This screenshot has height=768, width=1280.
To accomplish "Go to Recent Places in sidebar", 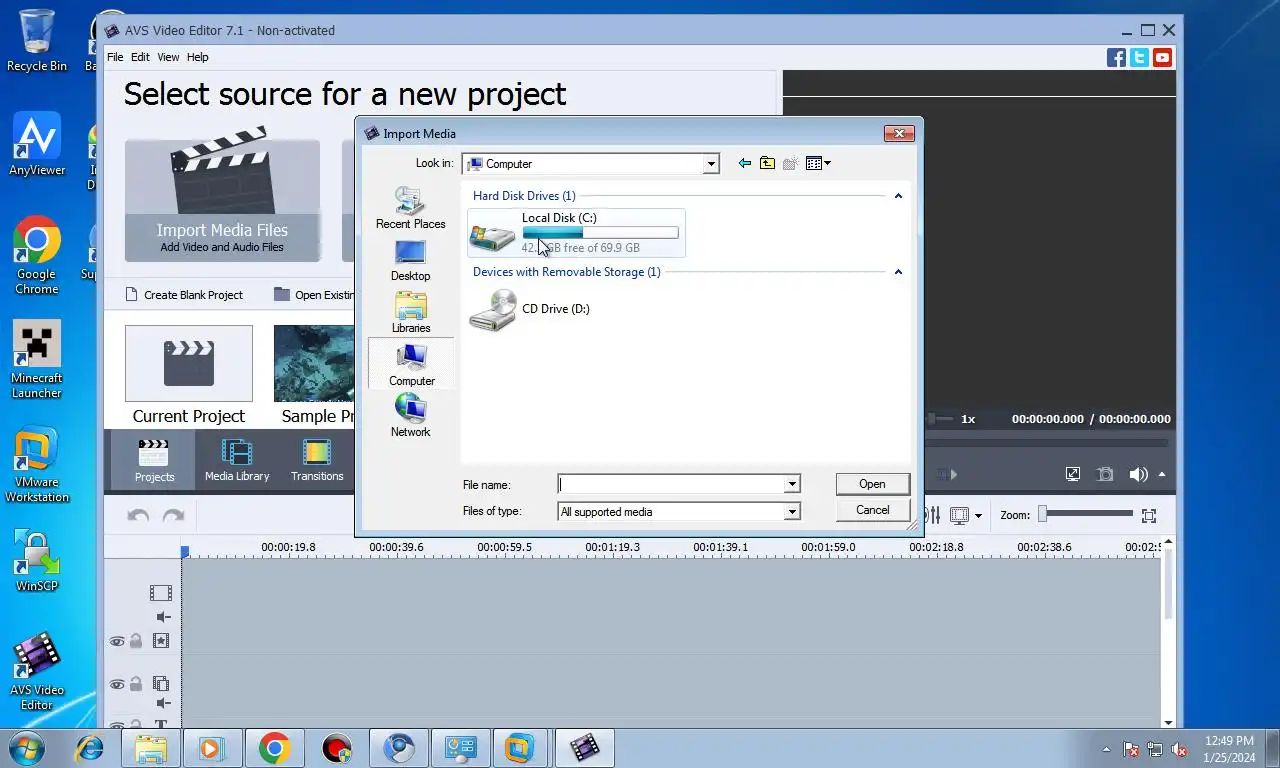I will point(410,208).
